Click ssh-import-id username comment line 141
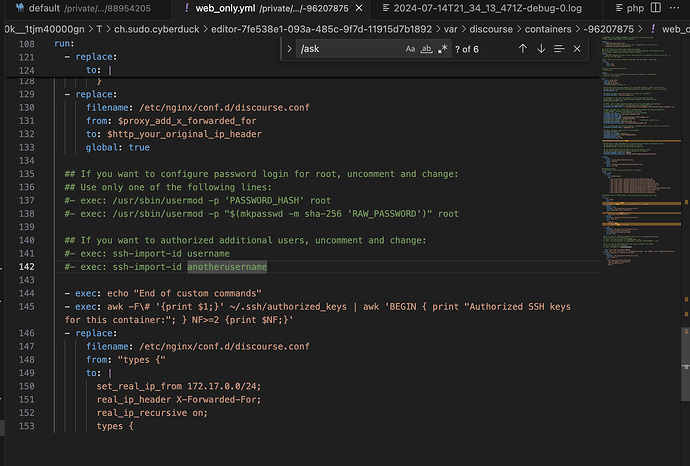 tap(147, 253)
